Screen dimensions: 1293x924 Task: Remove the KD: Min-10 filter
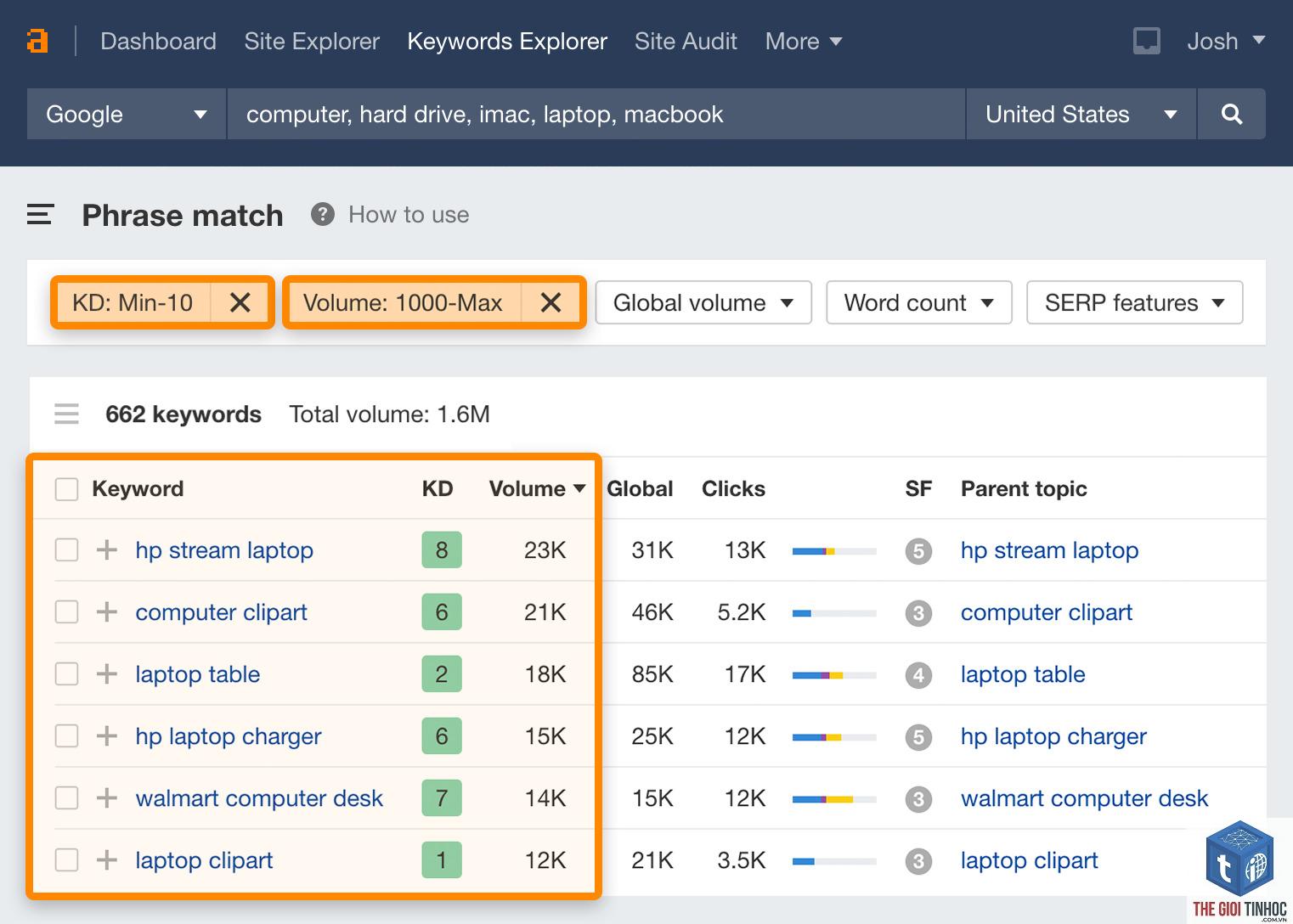tap(240, 302)
